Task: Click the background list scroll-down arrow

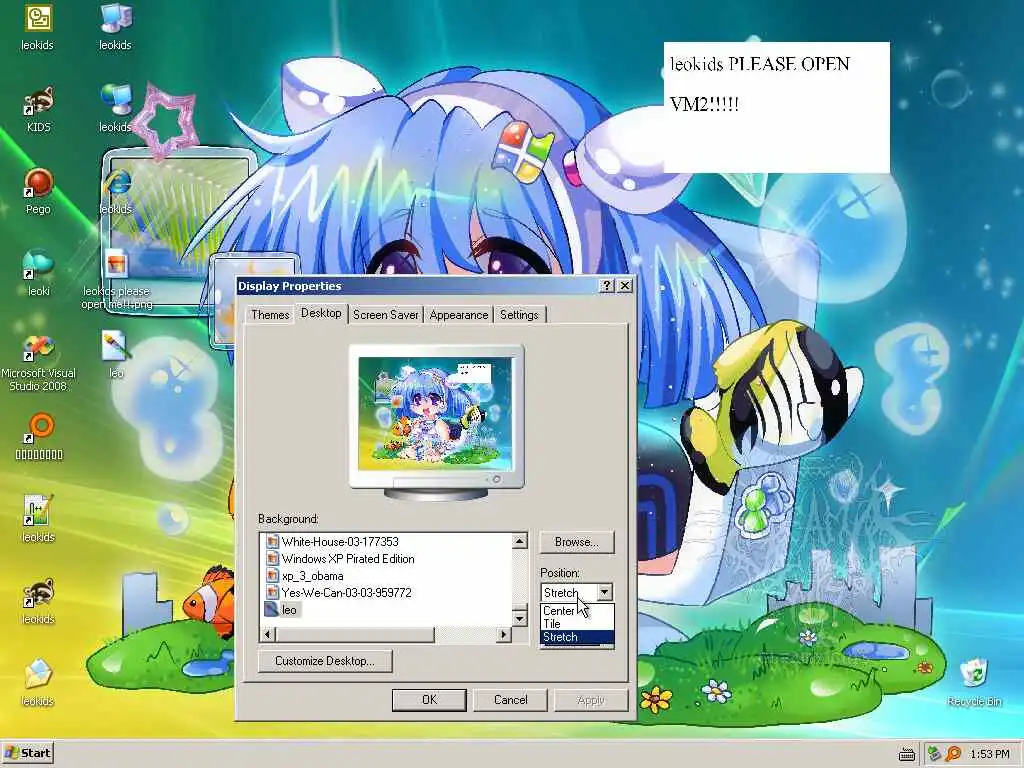Action: click(x=519, y=618)
